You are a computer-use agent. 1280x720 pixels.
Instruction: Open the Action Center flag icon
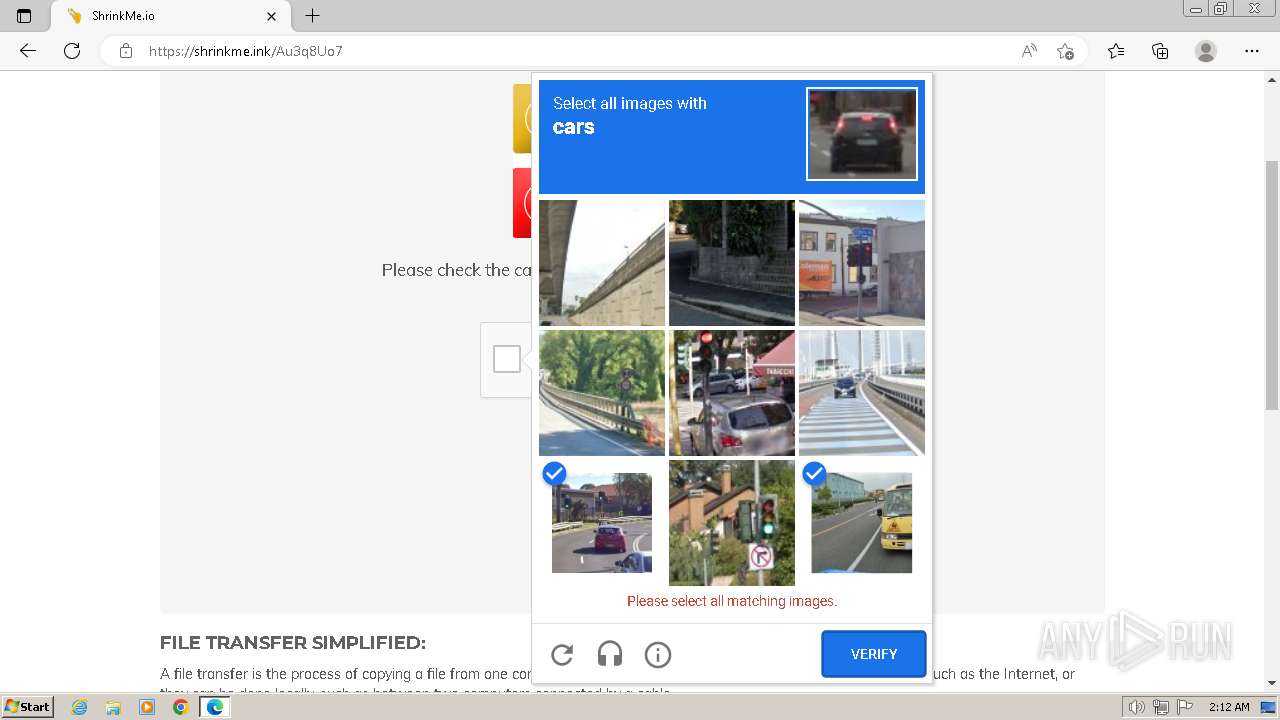point(1184,707)
